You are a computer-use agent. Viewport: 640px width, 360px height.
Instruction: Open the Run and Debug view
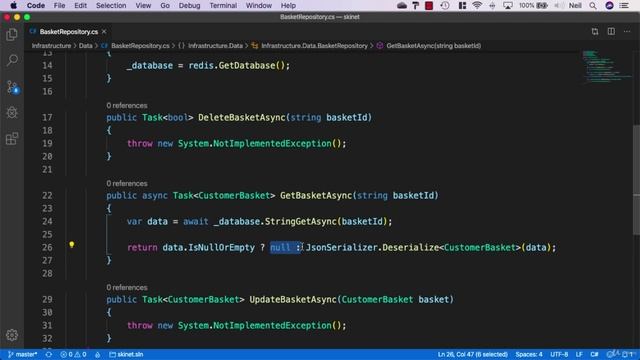point(12,113)
